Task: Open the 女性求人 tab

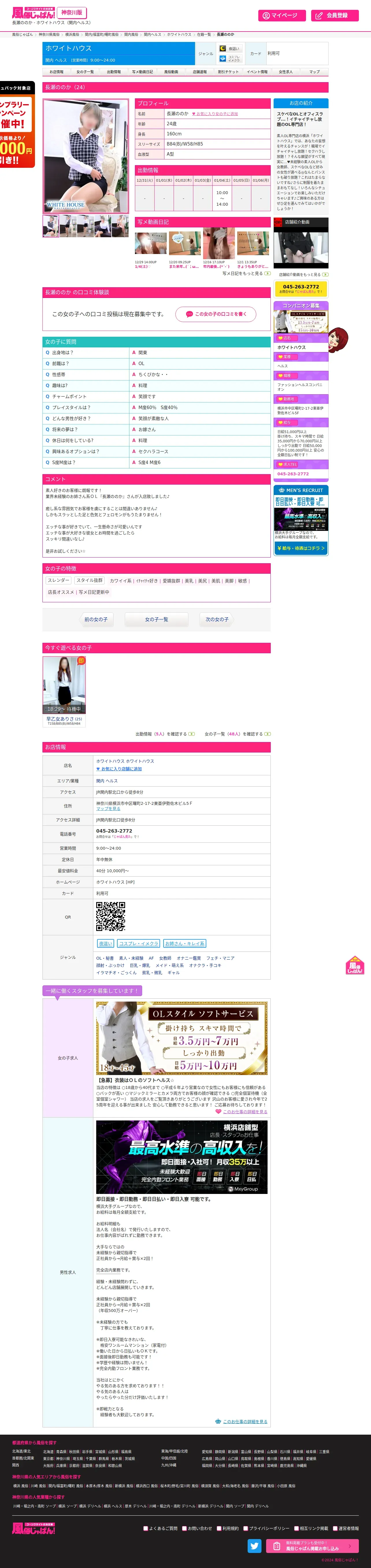Action: point(285,72)
